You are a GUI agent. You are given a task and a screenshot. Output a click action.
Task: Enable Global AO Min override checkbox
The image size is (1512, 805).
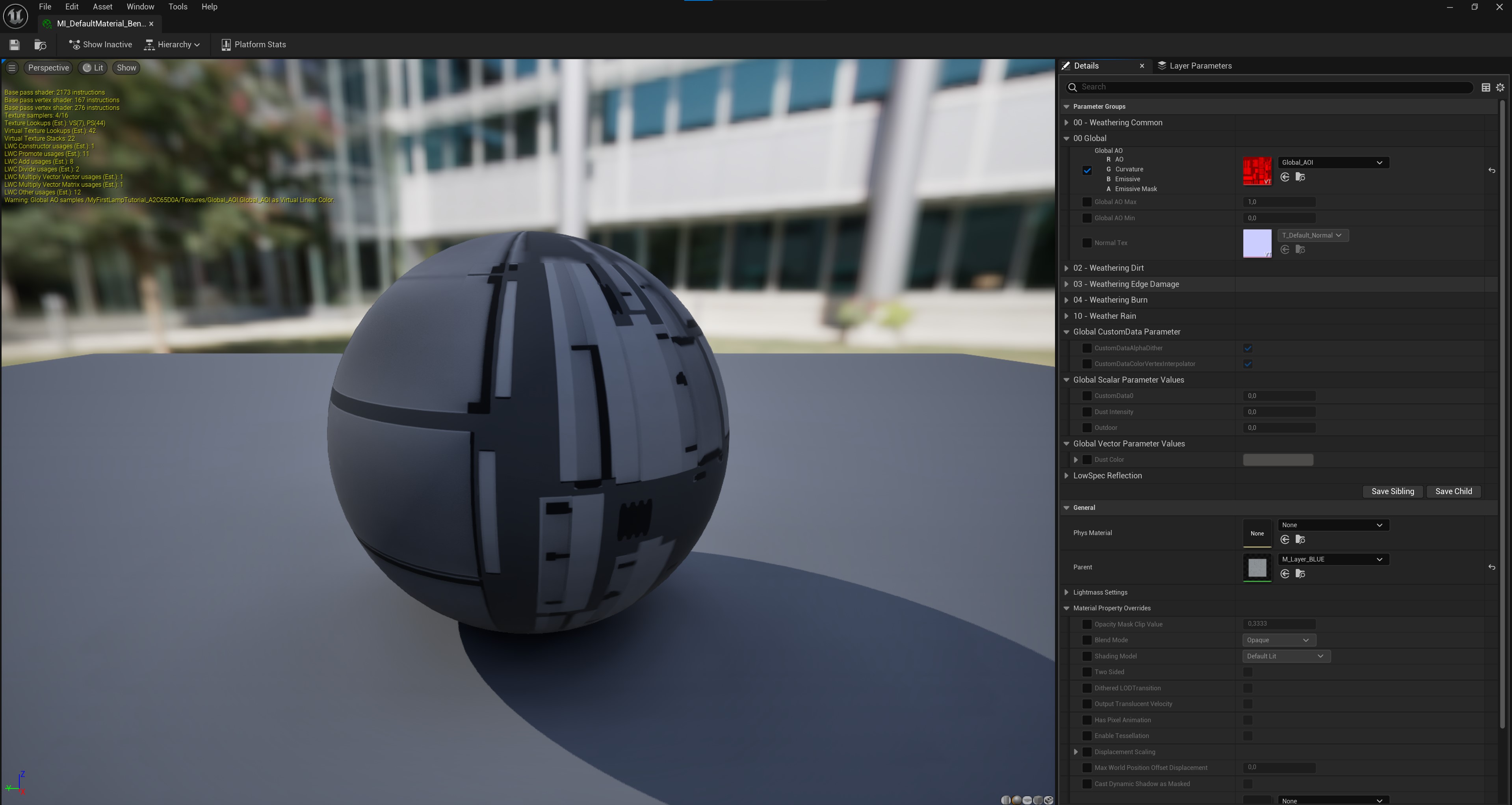click(1087, 218)
